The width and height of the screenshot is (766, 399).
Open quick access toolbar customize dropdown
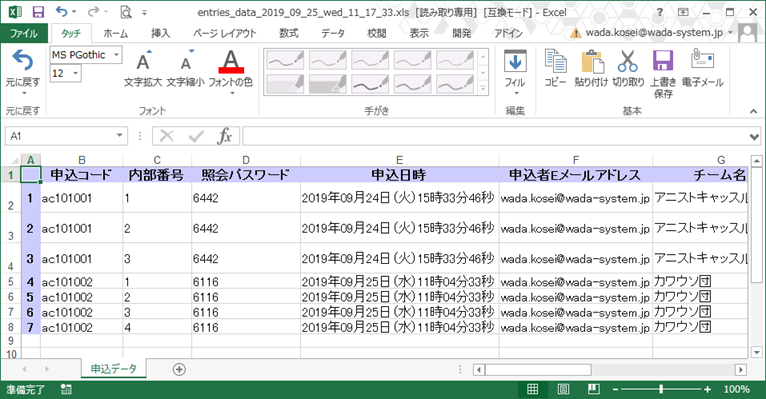point(144,13)
